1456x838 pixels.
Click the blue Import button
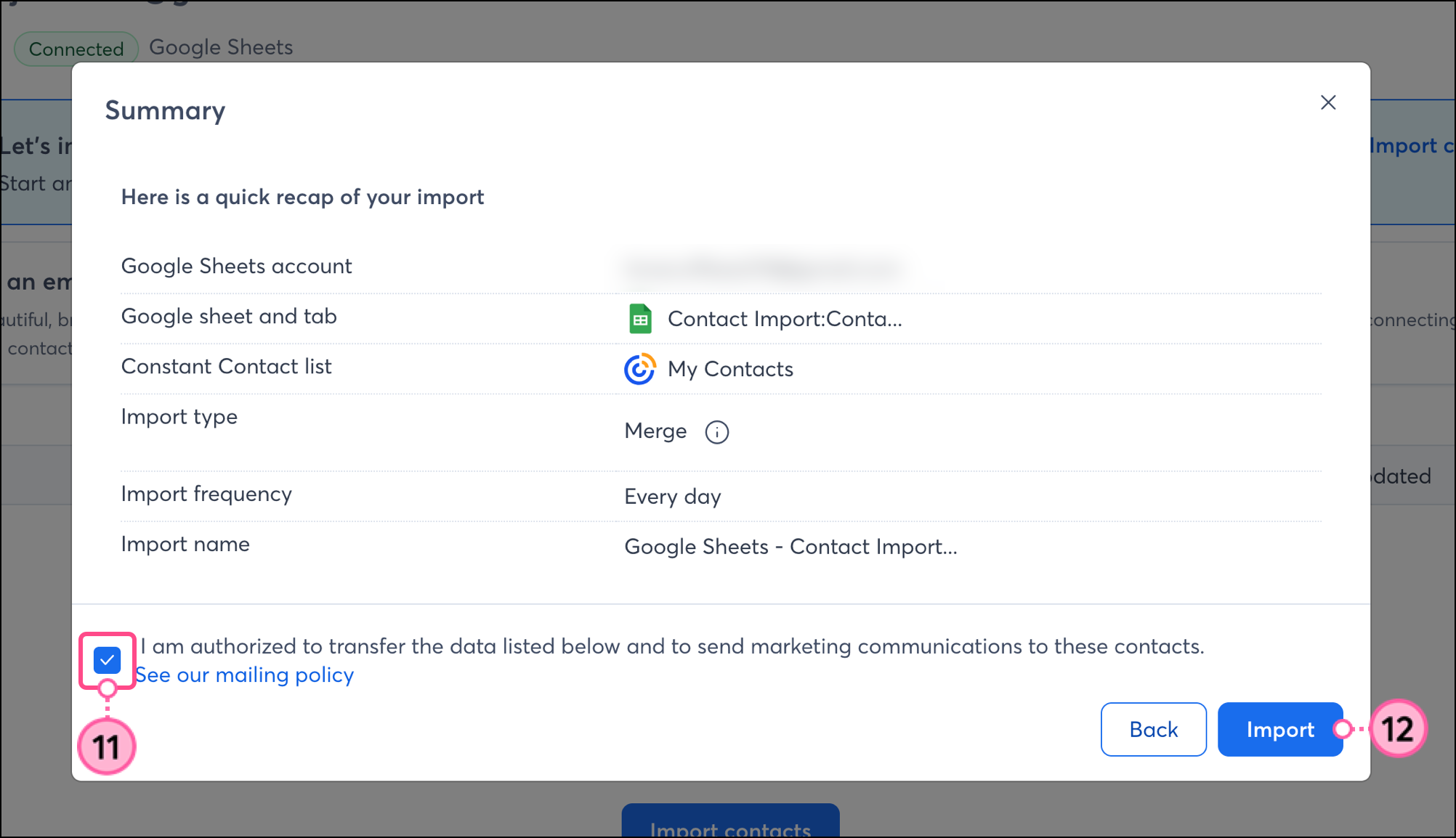(1280, 729)
